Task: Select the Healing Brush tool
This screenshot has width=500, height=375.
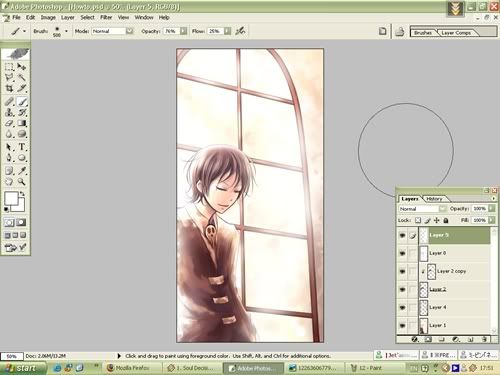Action: (9, 102)
